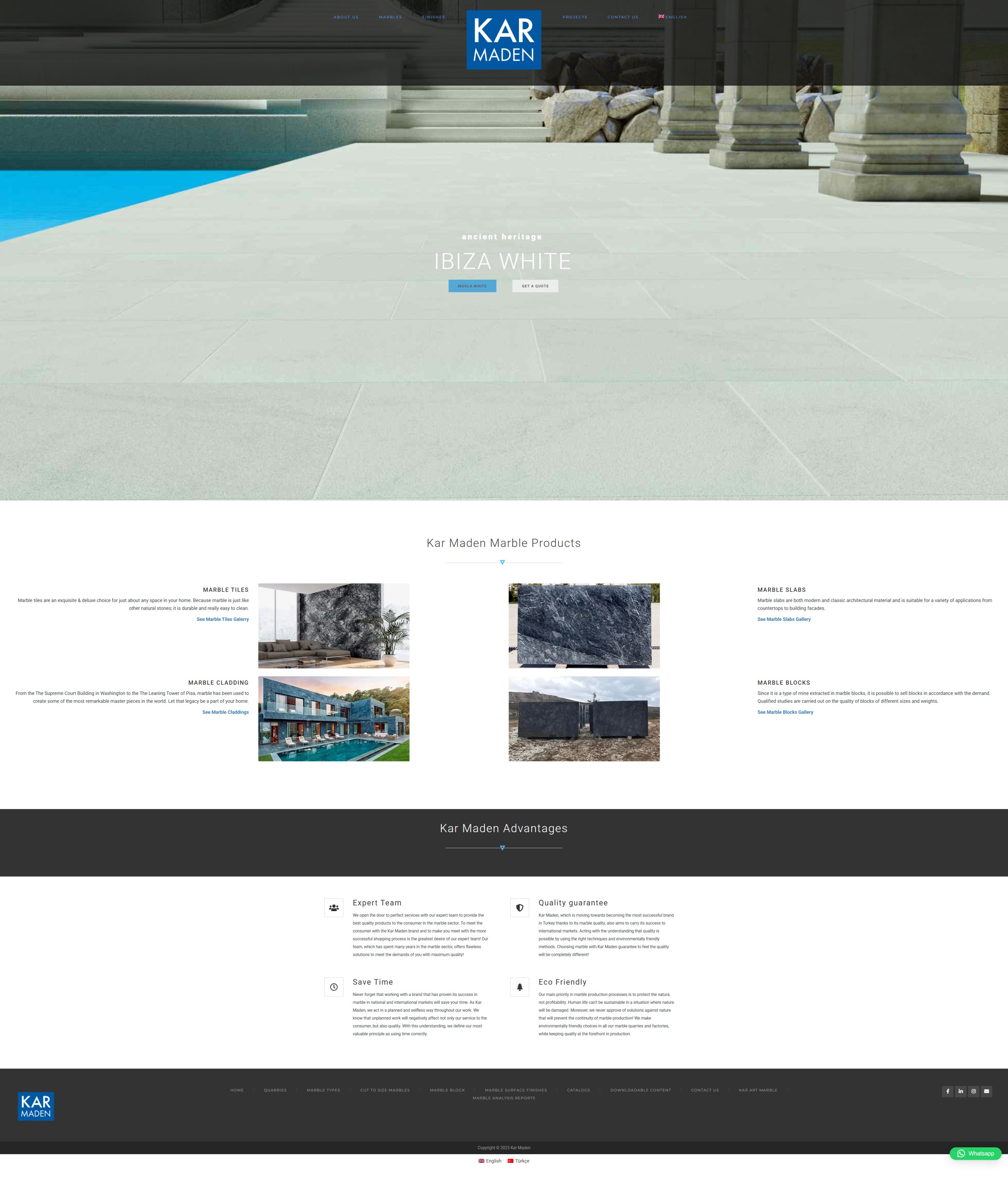Click the Catalogs link in footer menu
The height and width of the screenshot is (1177, 1008).
coord(578,1090)
